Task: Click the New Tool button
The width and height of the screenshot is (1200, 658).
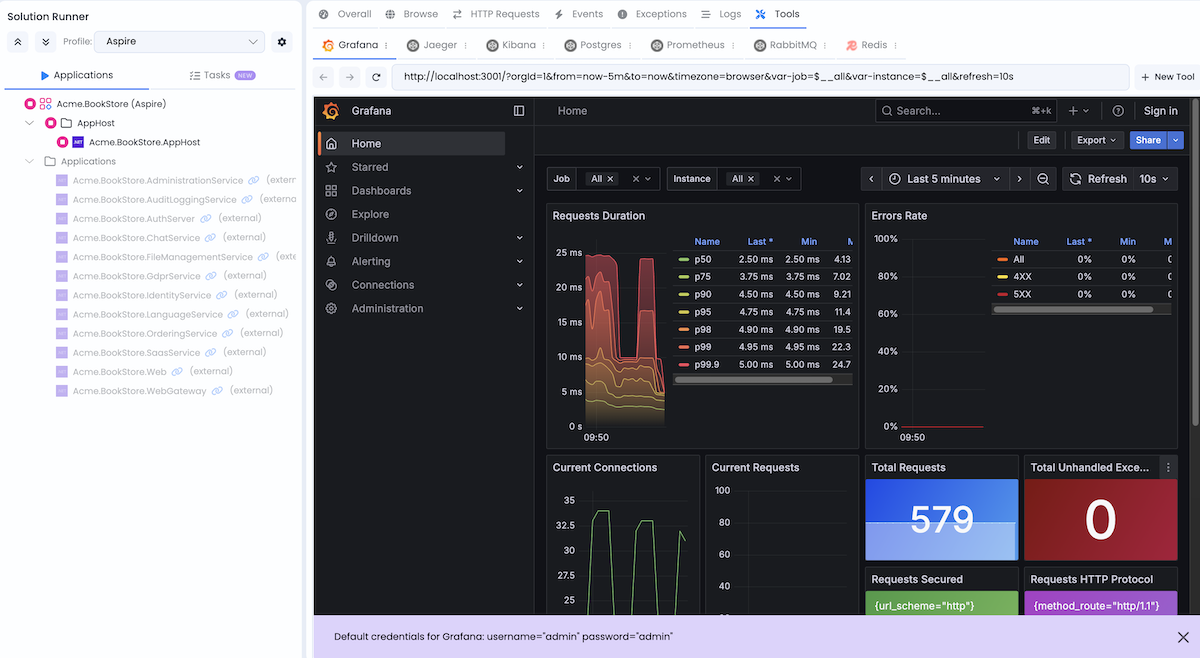Action: coord(1166,76)
